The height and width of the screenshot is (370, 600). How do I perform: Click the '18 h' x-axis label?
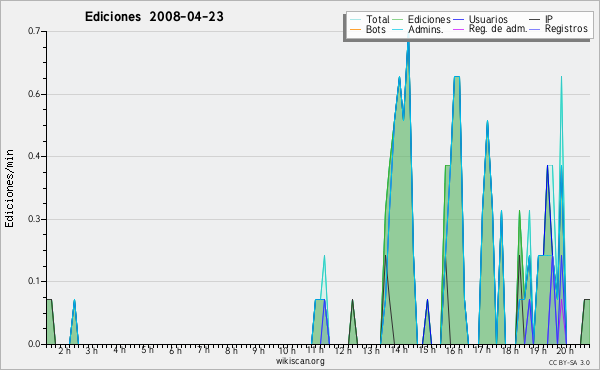coord(510,351)
